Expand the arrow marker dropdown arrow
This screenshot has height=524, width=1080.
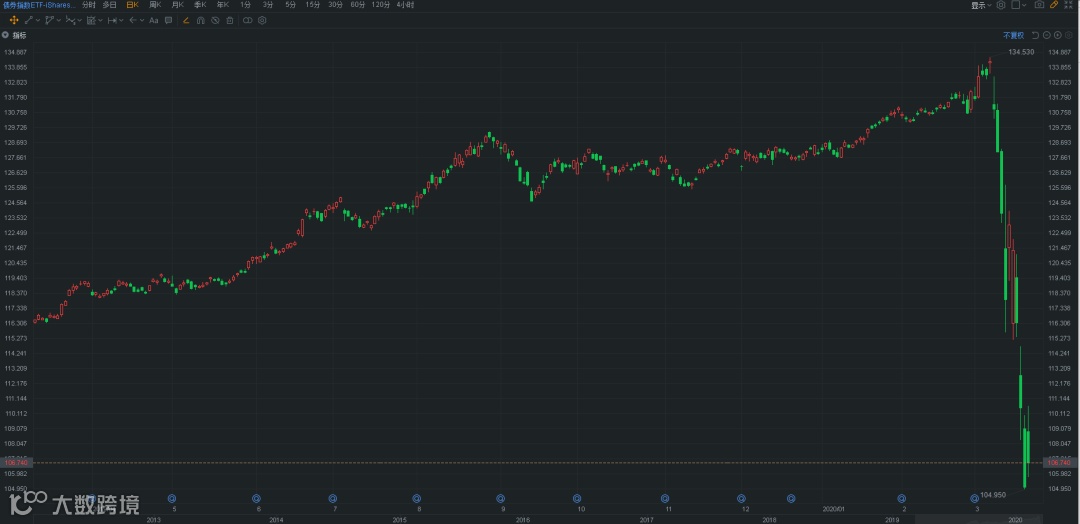click(x=142, y=20)
